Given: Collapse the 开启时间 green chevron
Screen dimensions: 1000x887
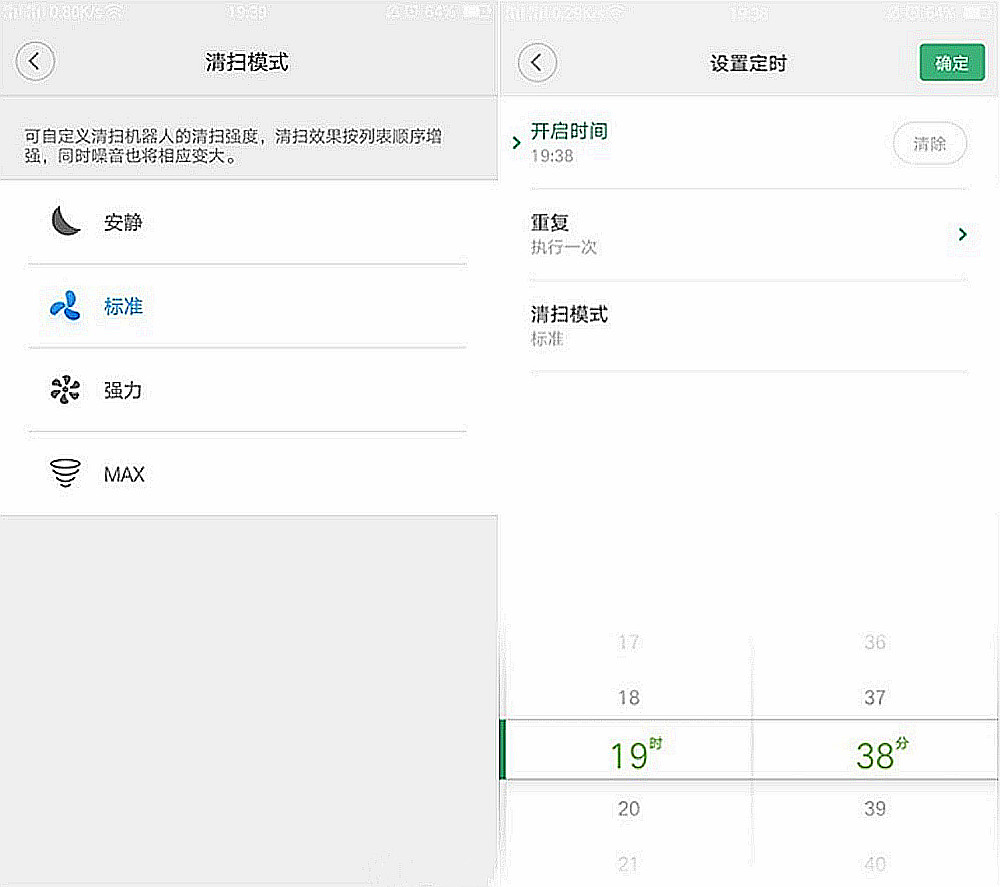Looking at the screenshot, I should 516,143.
